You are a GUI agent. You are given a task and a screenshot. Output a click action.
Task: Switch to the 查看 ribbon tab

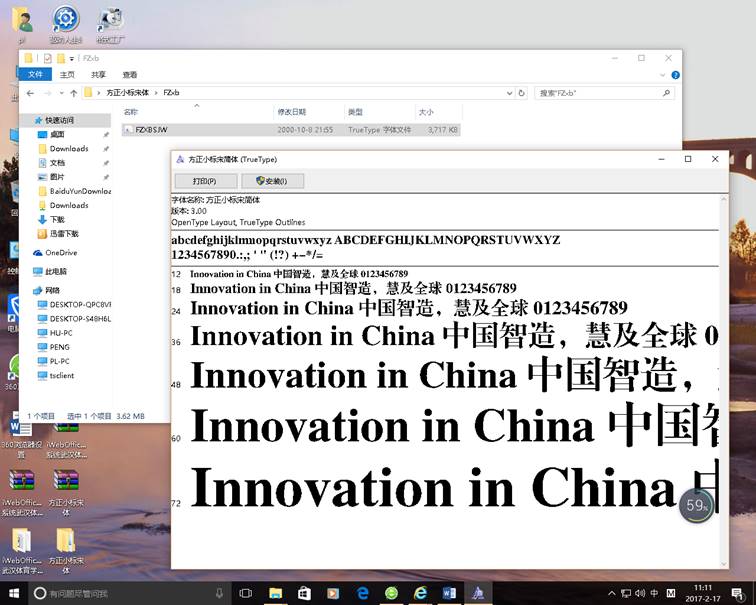(x=130, y=74)
